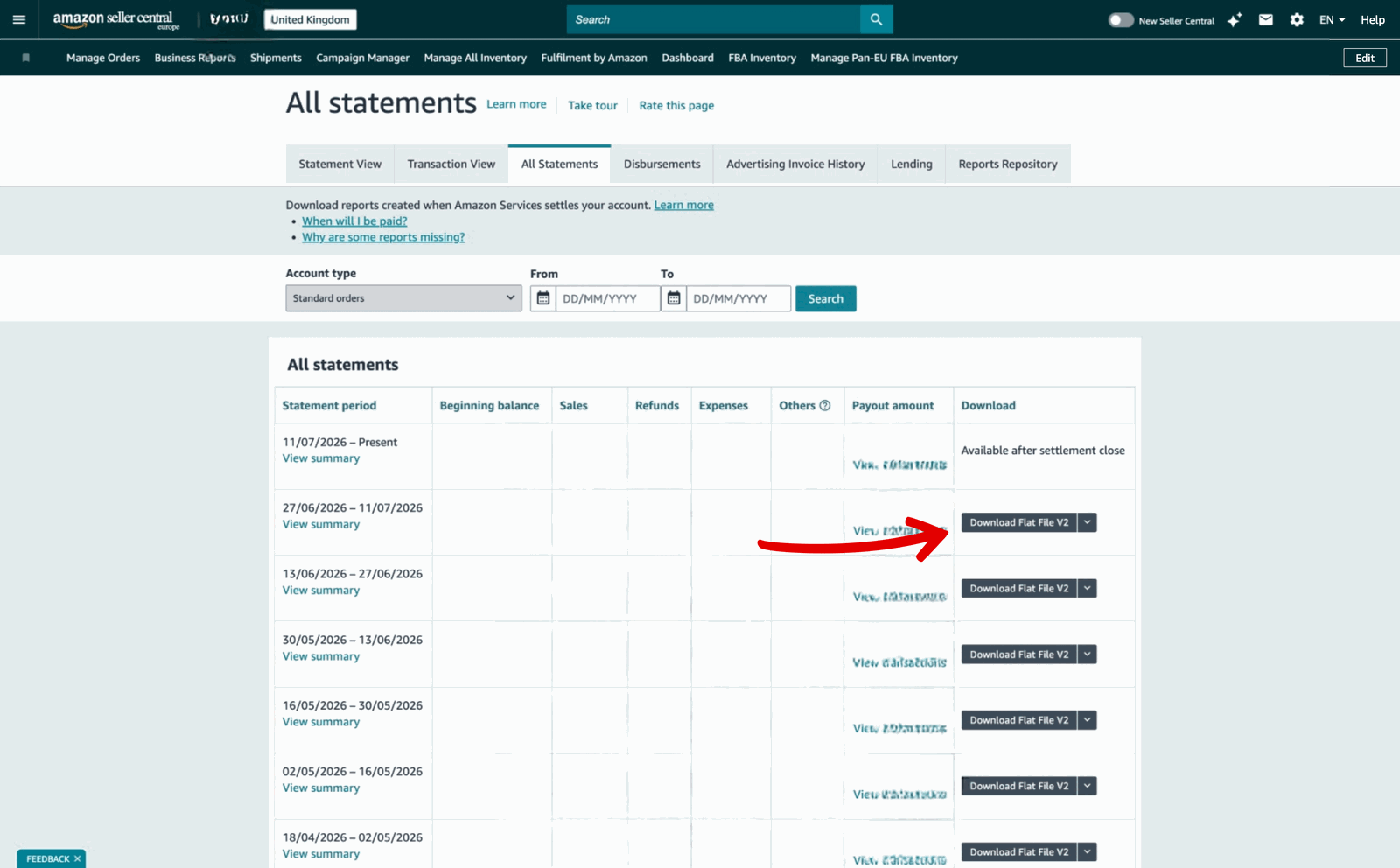1400x868 pixels.
Task: Open the Disbursements tab
Action: click(x=661, y=164)
